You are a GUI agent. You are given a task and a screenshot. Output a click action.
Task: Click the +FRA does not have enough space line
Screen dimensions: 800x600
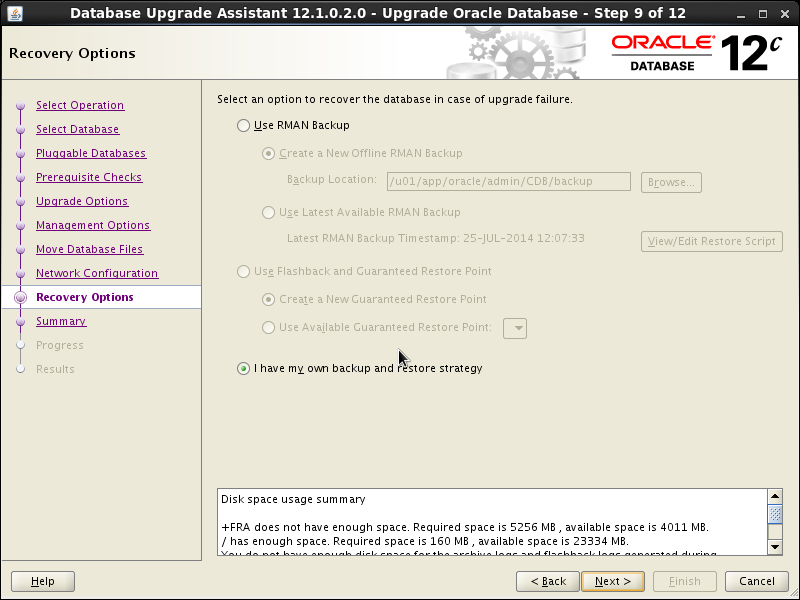[465, 527]
